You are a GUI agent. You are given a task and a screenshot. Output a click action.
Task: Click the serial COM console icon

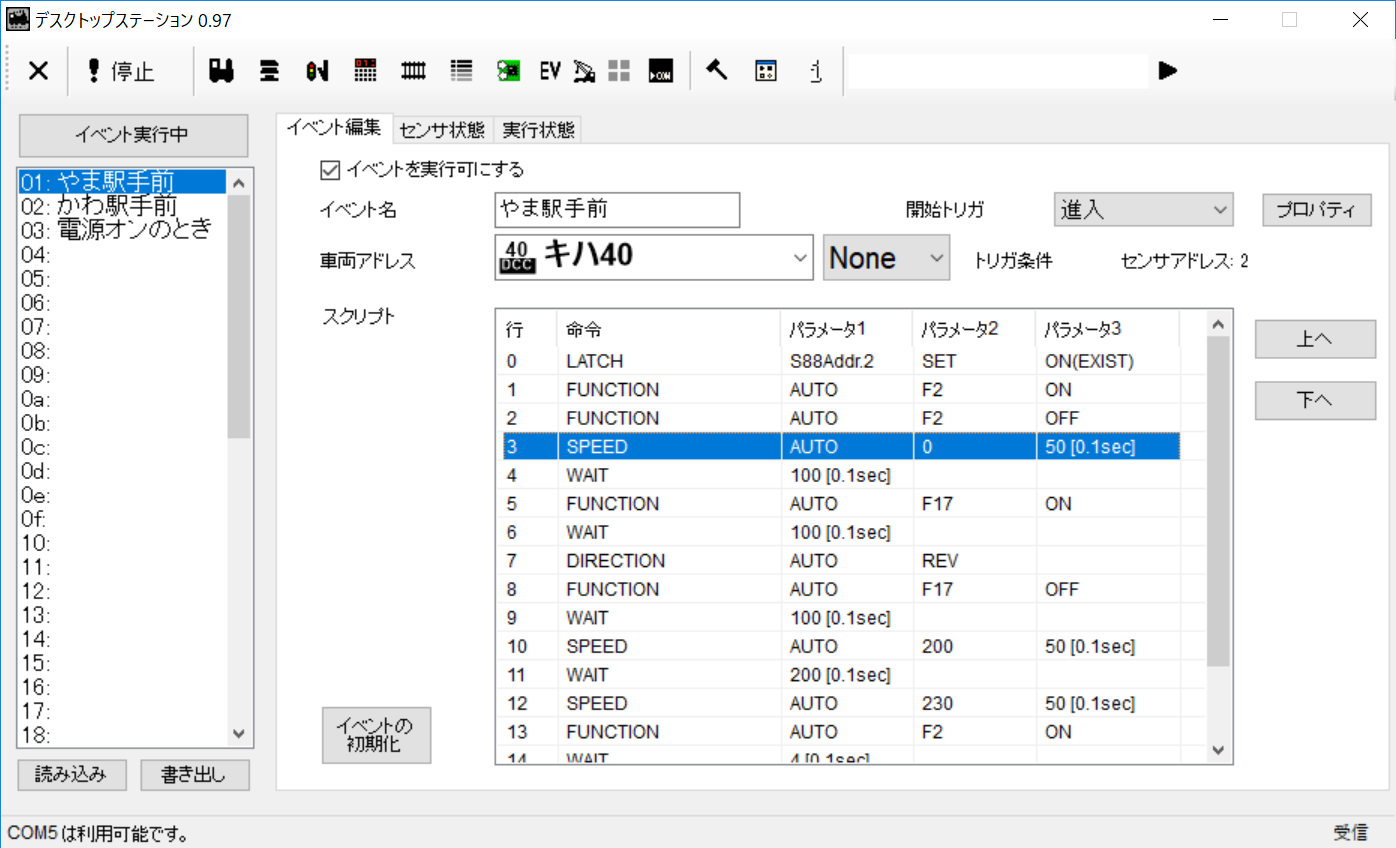(x=660, y=70)
